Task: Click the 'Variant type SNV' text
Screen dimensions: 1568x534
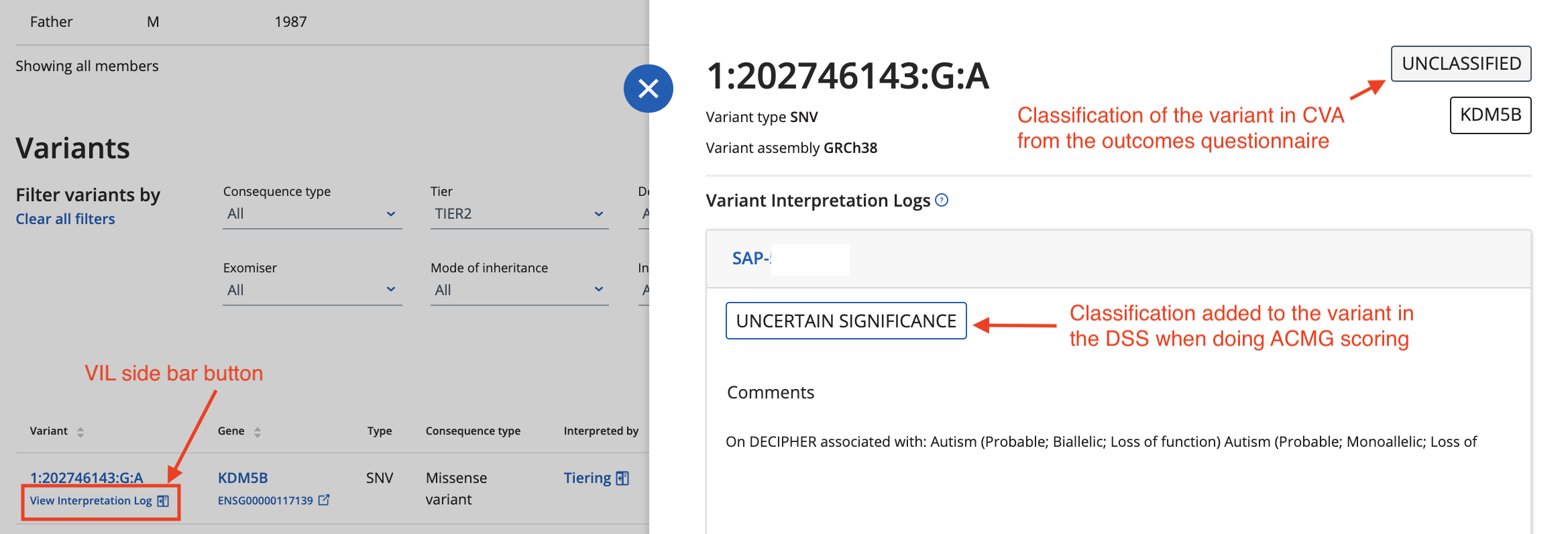Action: [762, 117]
